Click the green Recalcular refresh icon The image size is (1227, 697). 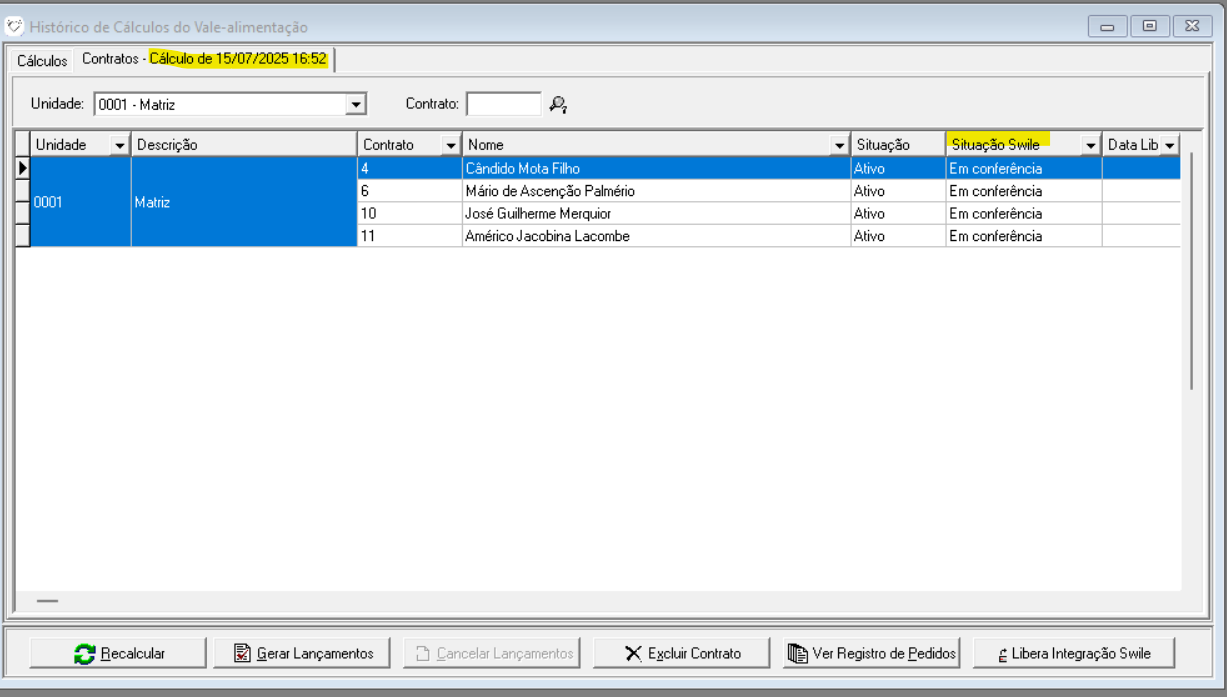(x=85, y=654)
